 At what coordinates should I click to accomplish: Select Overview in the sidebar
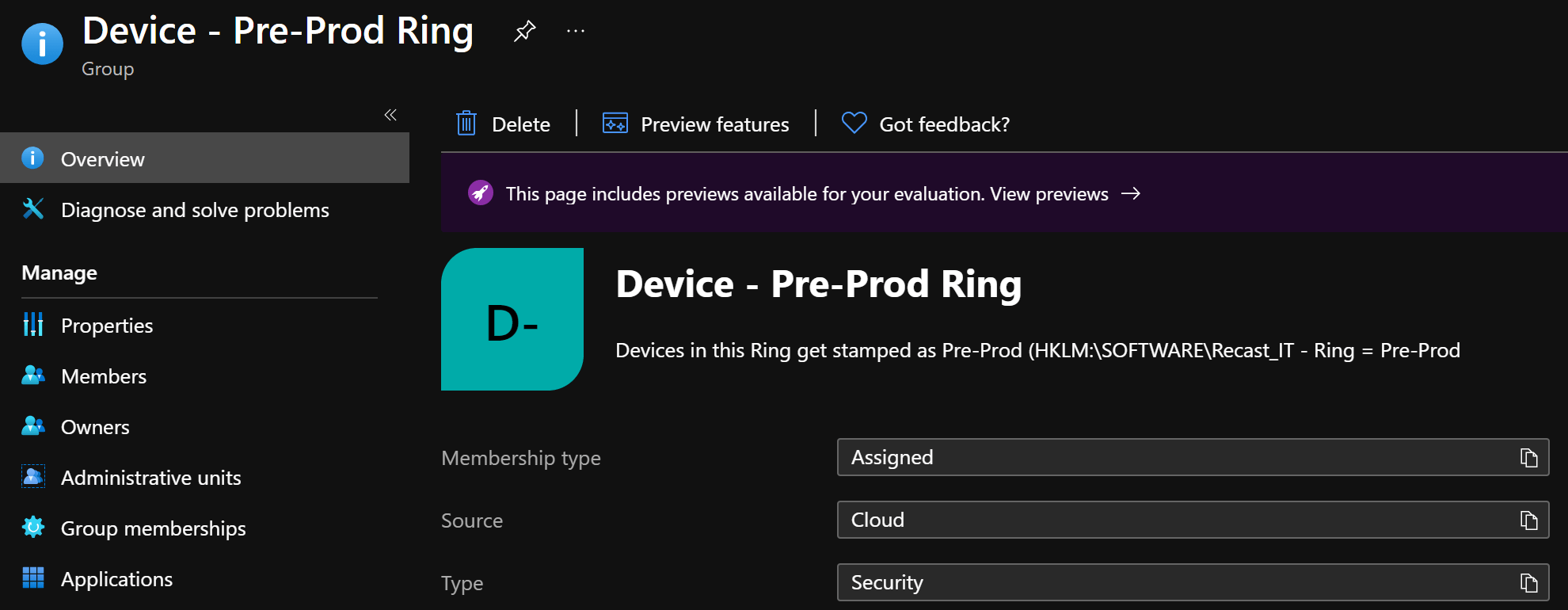point(103,159)
